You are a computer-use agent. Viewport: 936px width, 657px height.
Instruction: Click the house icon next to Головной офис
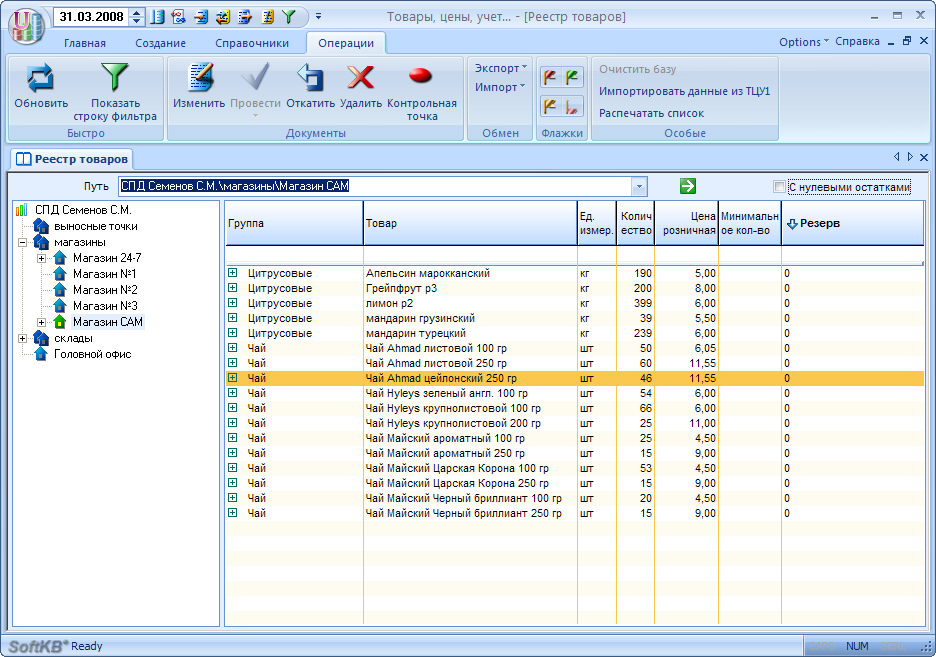pyautogui.click(x=41, y=354)
